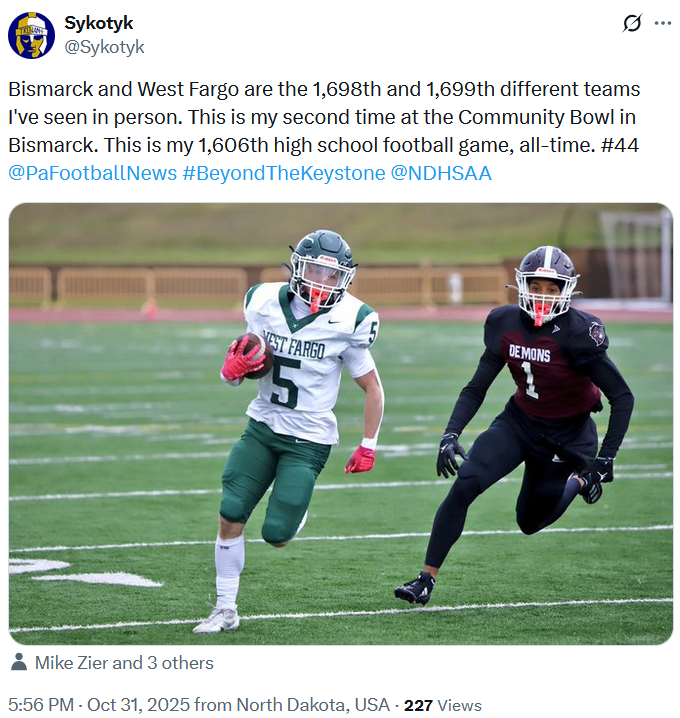
Task: Click the tweet text about Bismarck
Action: click(324, 117)
